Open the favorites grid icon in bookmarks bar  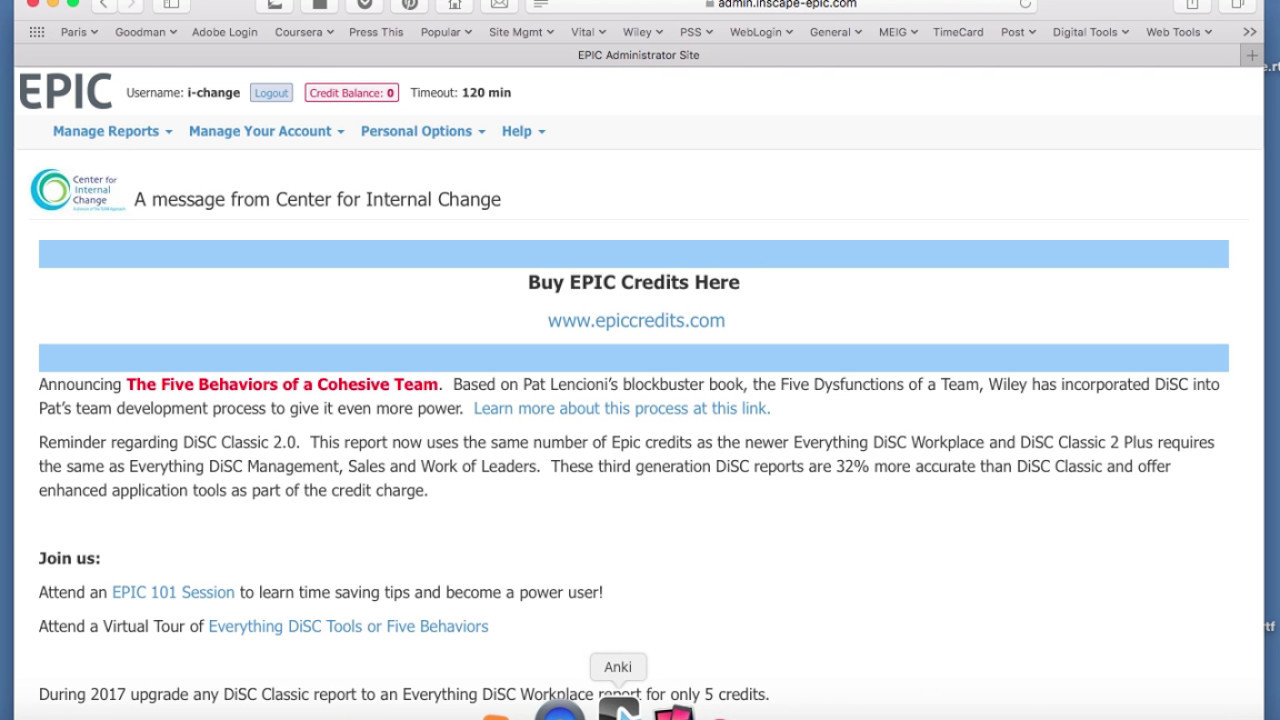click(37, 32)
